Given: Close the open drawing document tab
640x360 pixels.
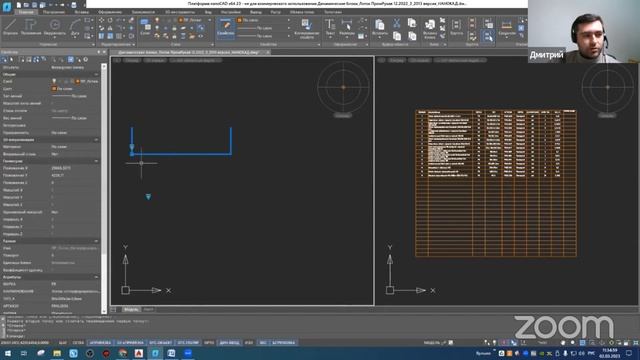Looking at the screenshot, I should click(267, 52).
